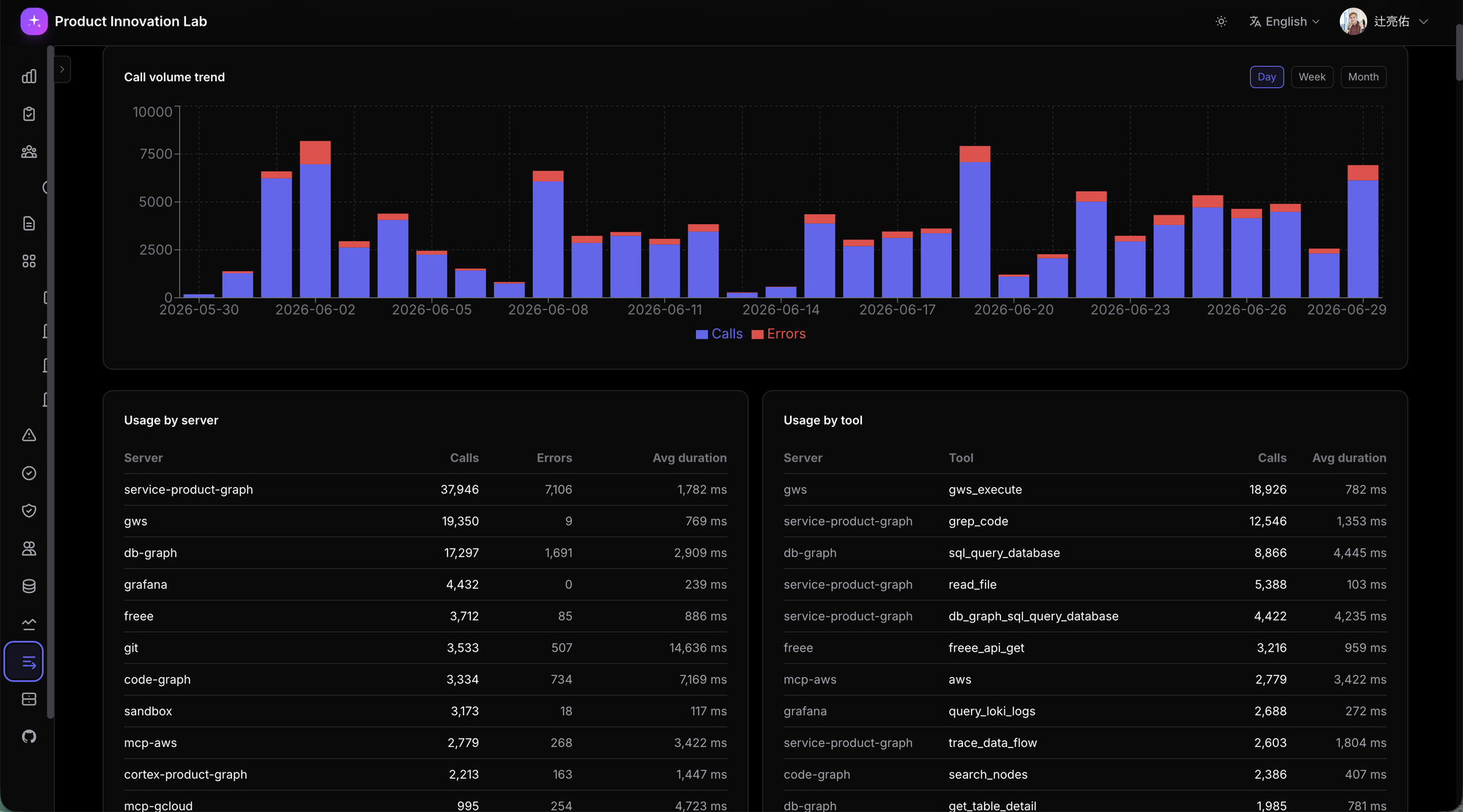Select the freee row in Usage by server
The height and width of the screenshot is (812, 1463).
[425, 617]
